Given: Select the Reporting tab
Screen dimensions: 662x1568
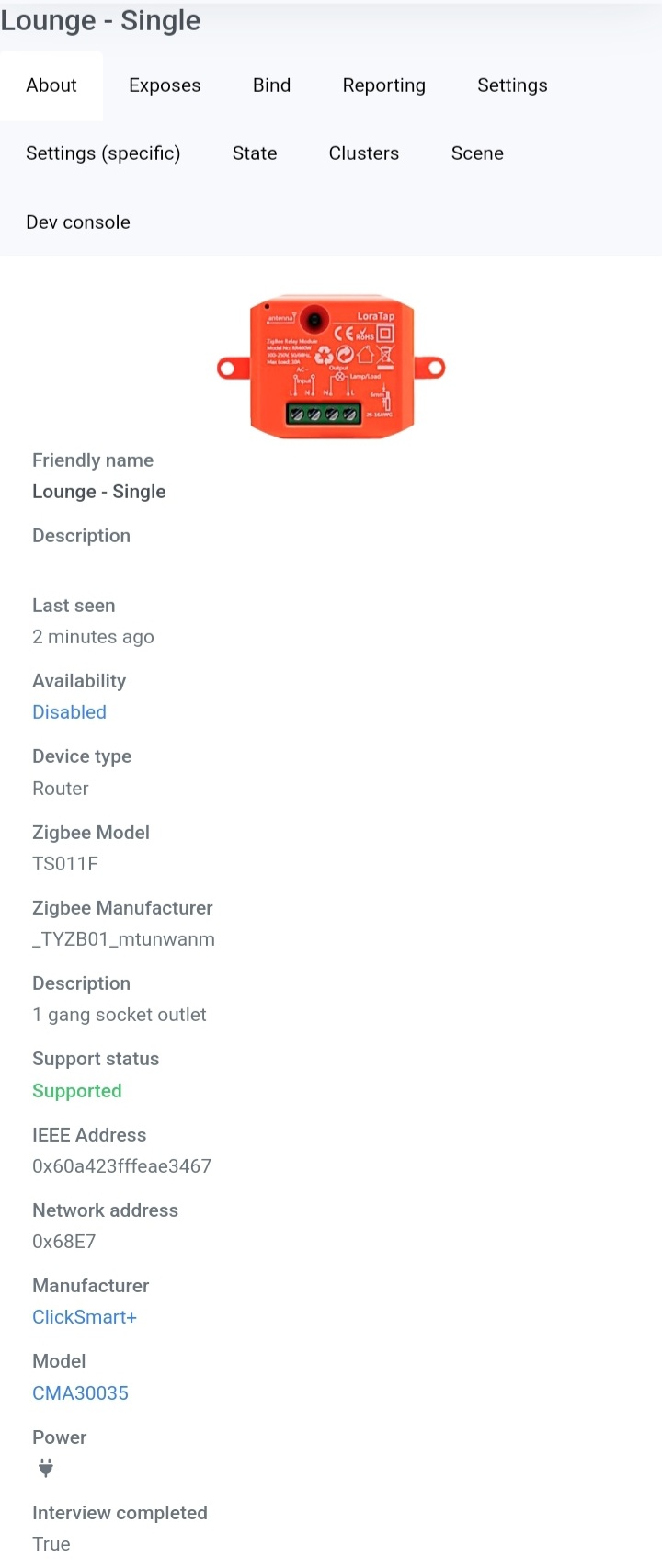Looking at the screenshot, I should (383, 85).
